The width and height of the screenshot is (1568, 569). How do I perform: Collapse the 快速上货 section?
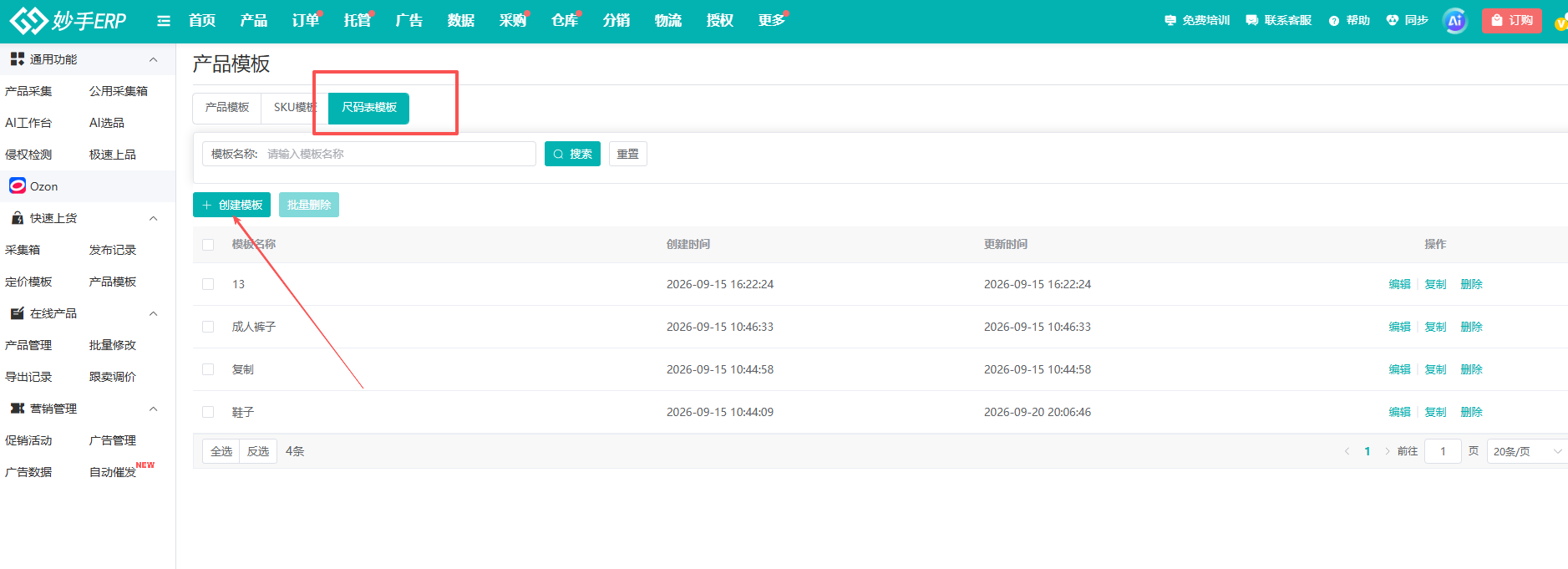153,218
